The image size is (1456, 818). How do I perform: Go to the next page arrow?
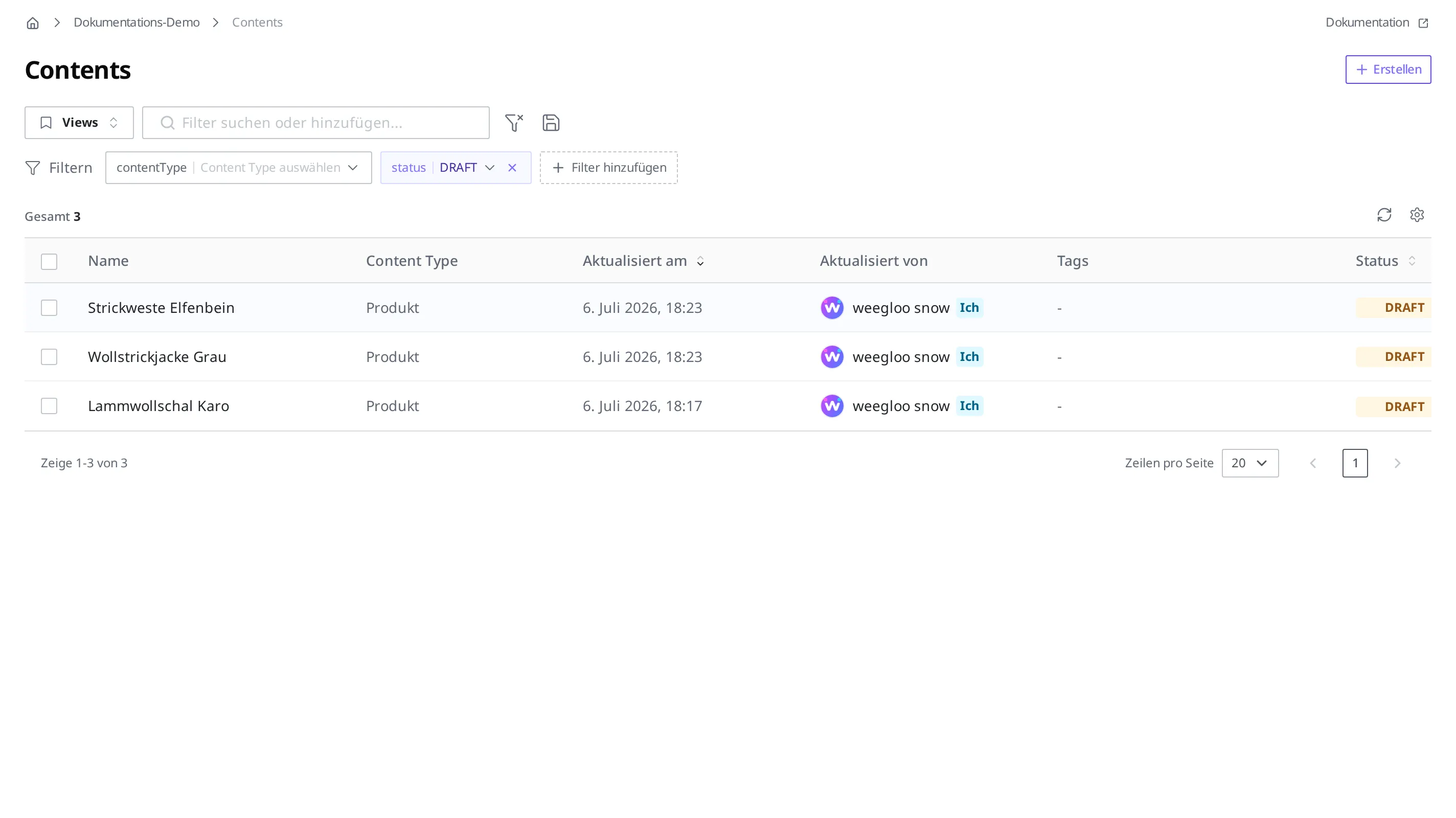pyautogui.click(x=1397, y=463)
